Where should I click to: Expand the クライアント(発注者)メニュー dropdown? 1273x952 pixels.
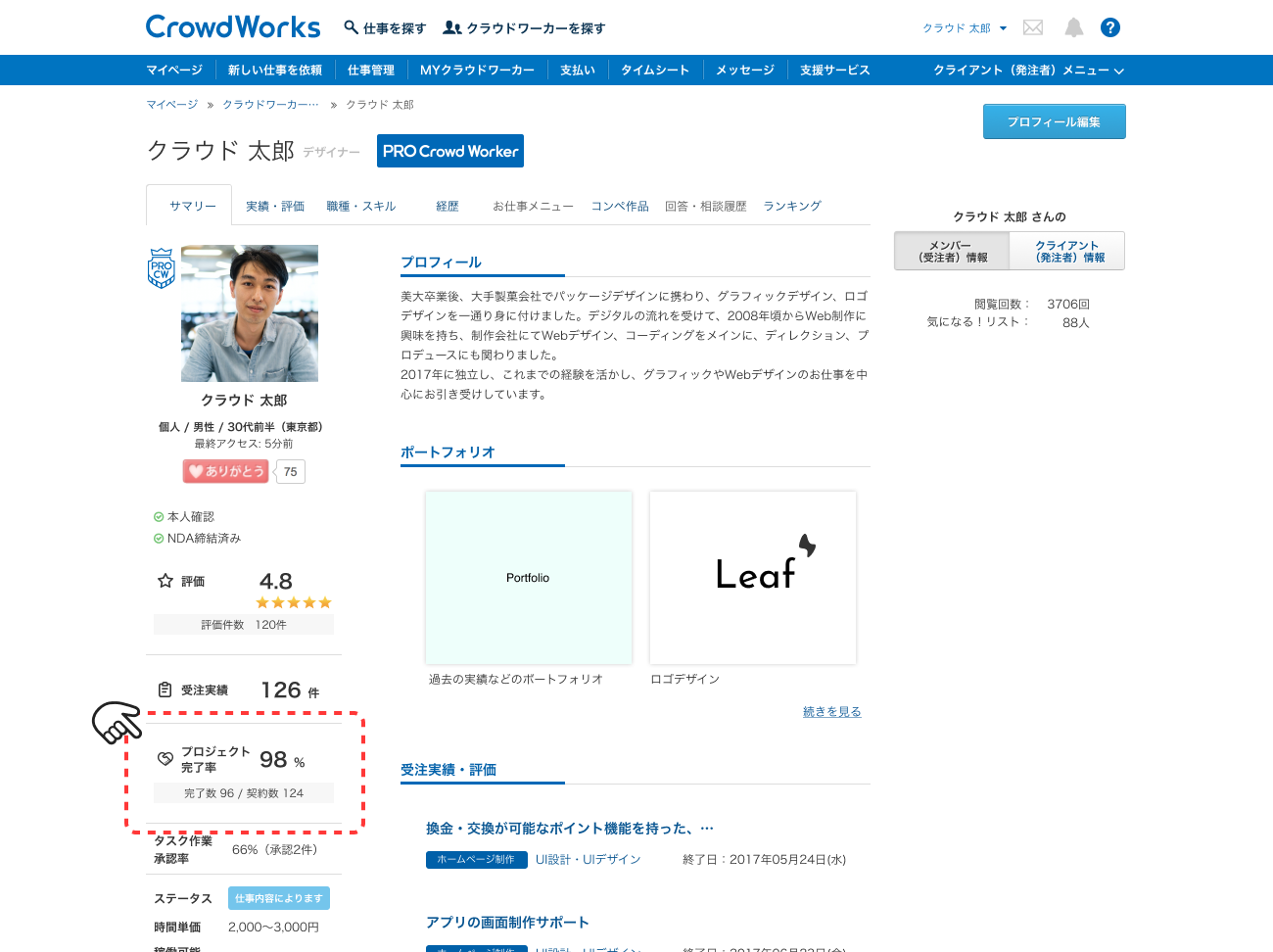[x=1028, y=71]
